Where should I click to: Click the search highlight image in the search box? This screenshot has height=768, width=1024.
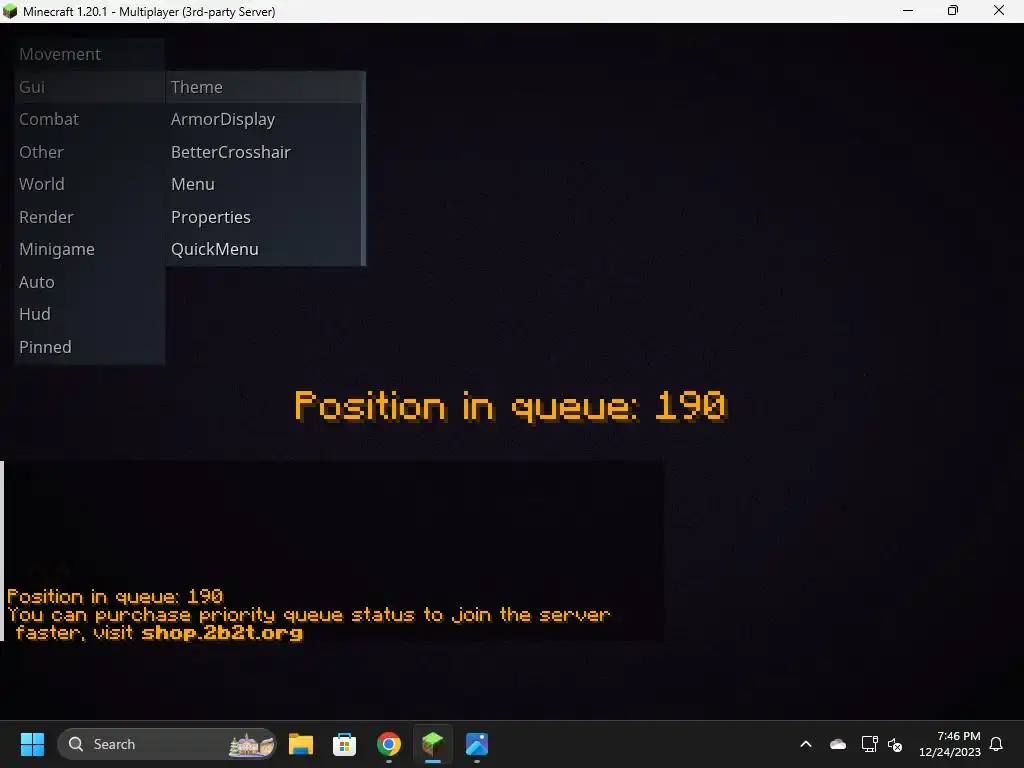(251, 744)
